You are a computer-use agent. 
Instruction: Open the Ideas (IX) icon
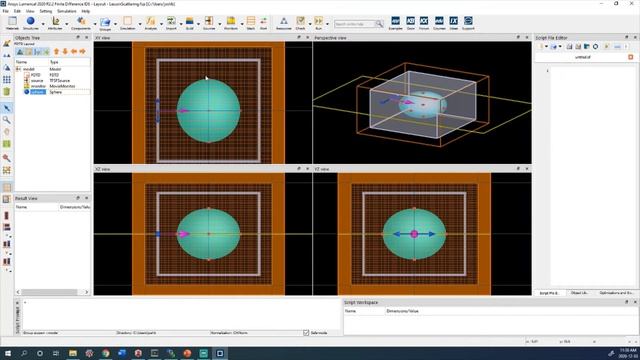coord(453,21)
